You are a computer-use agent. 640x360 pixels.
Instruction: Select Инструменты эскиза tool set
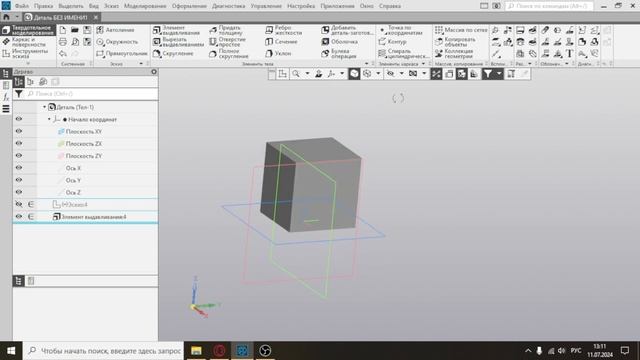pos(26,54)
